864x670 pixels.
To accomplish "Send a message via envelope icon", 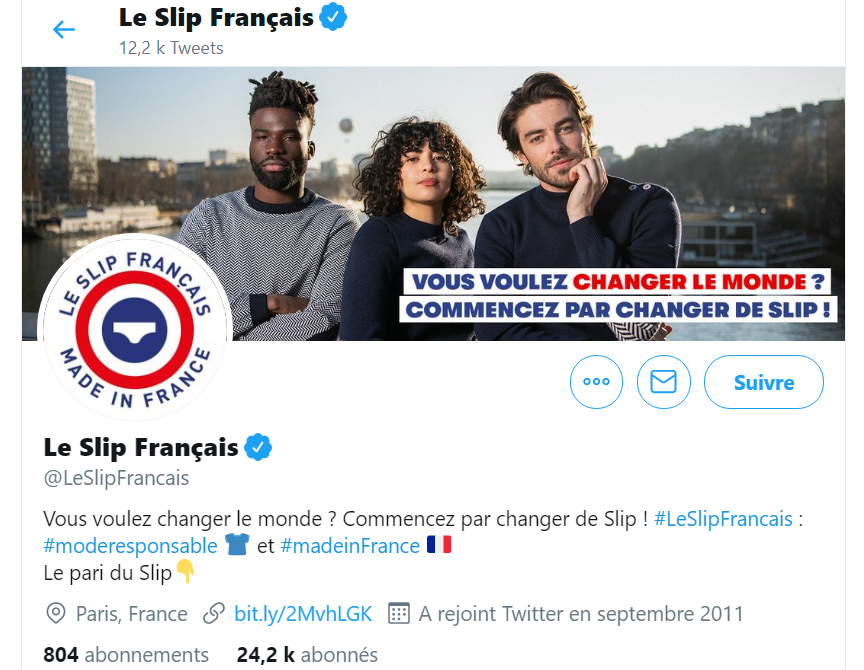I will (663, 382).
